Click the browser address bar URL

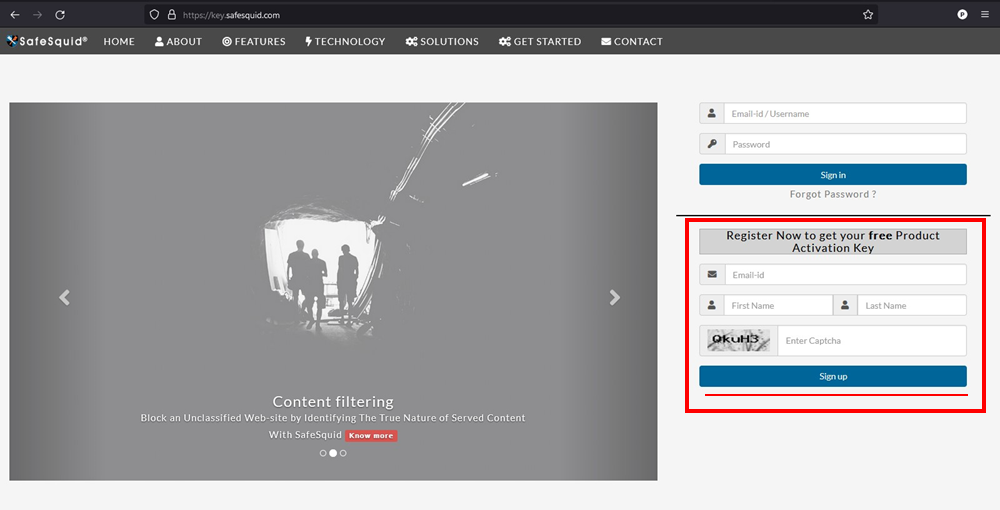pyautogui.click(x=232, y=15)
